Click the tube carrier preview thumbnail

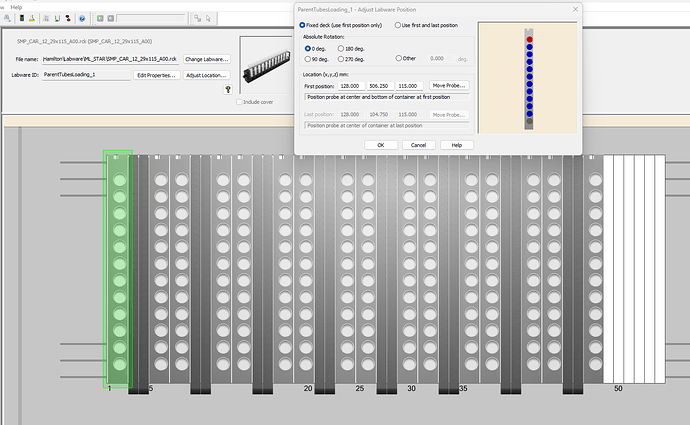(x=266, y=65)
